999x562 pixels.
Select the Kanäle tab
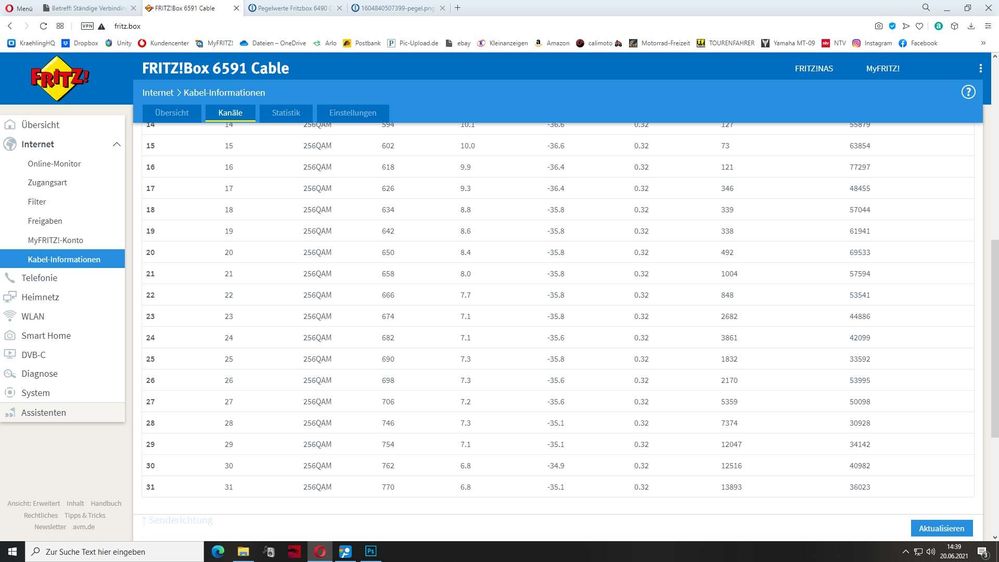coord(230,113)
